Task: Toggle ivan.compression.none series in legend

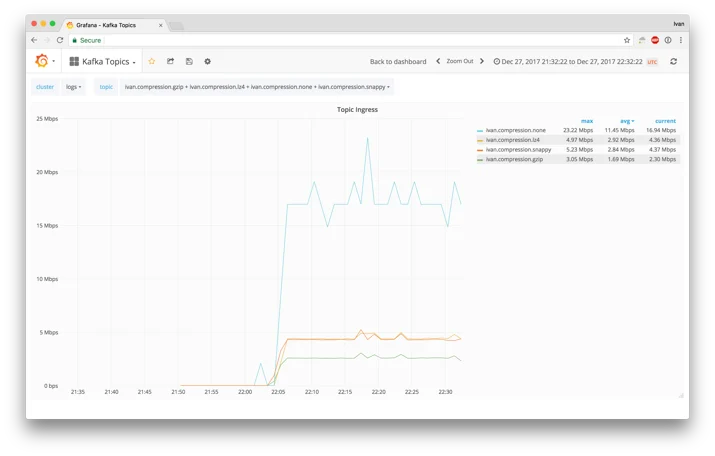Action: tap(515, 130)
